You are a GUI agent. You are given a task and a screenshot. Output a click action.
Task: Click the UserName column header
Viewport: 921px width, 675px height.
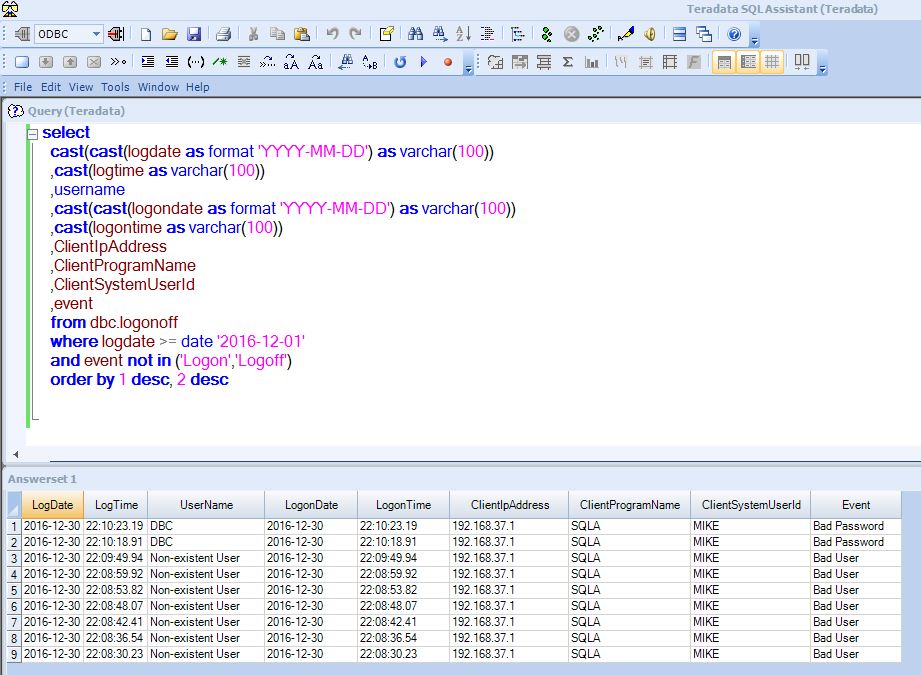205,505
